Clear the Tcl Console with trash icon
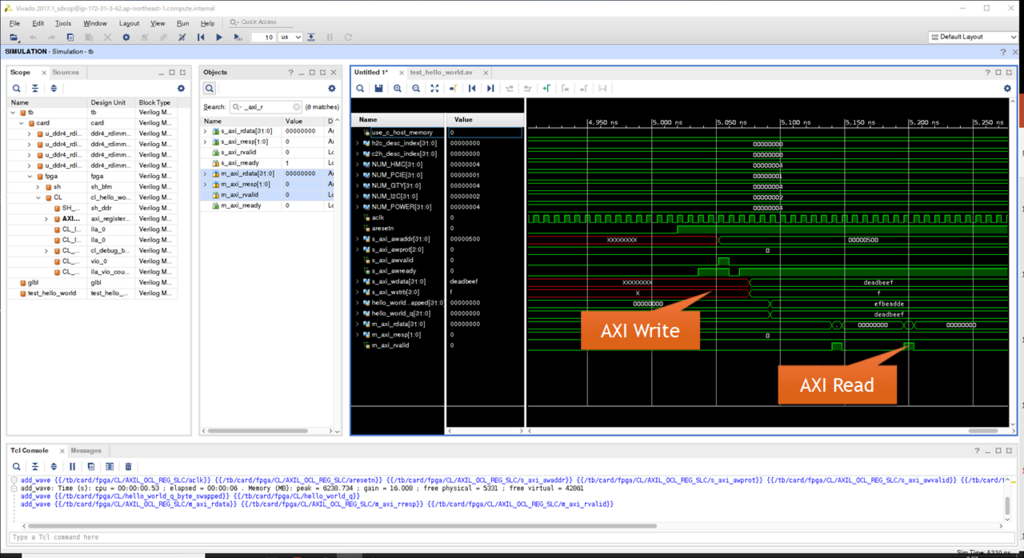 [129, 467]
